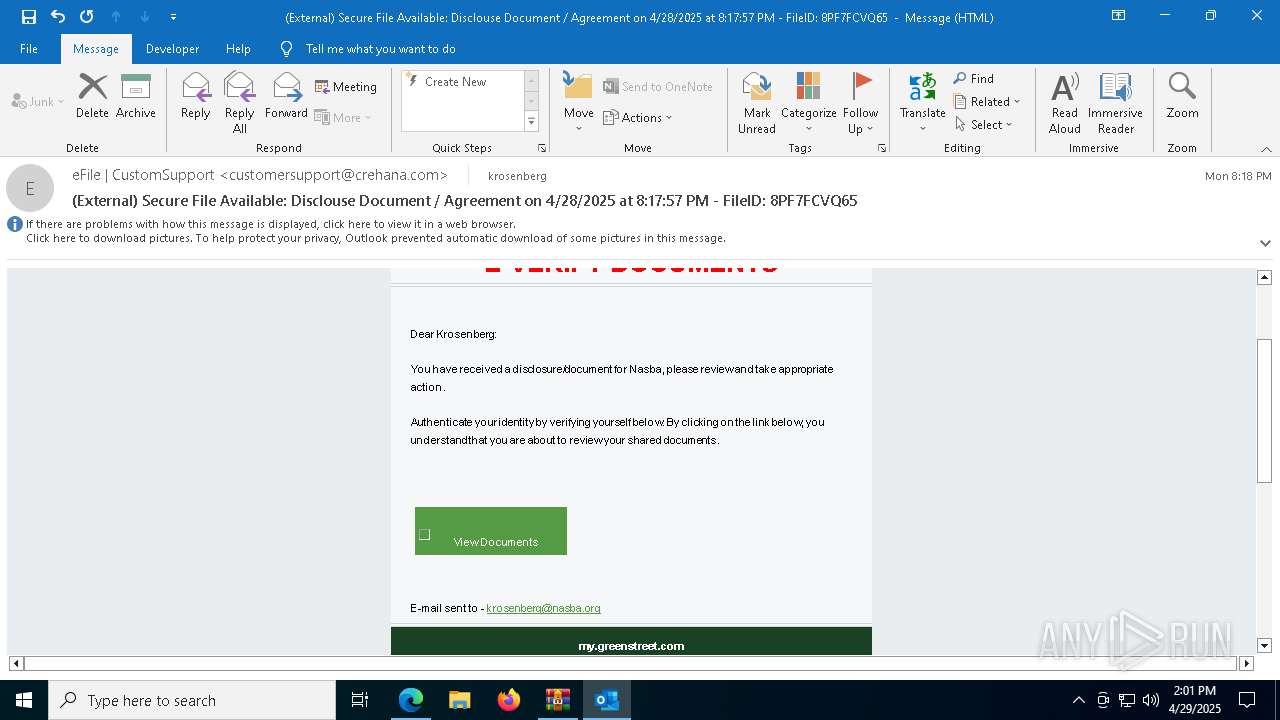
Task: Start Read Aloud
Action: pos(1065,103)
